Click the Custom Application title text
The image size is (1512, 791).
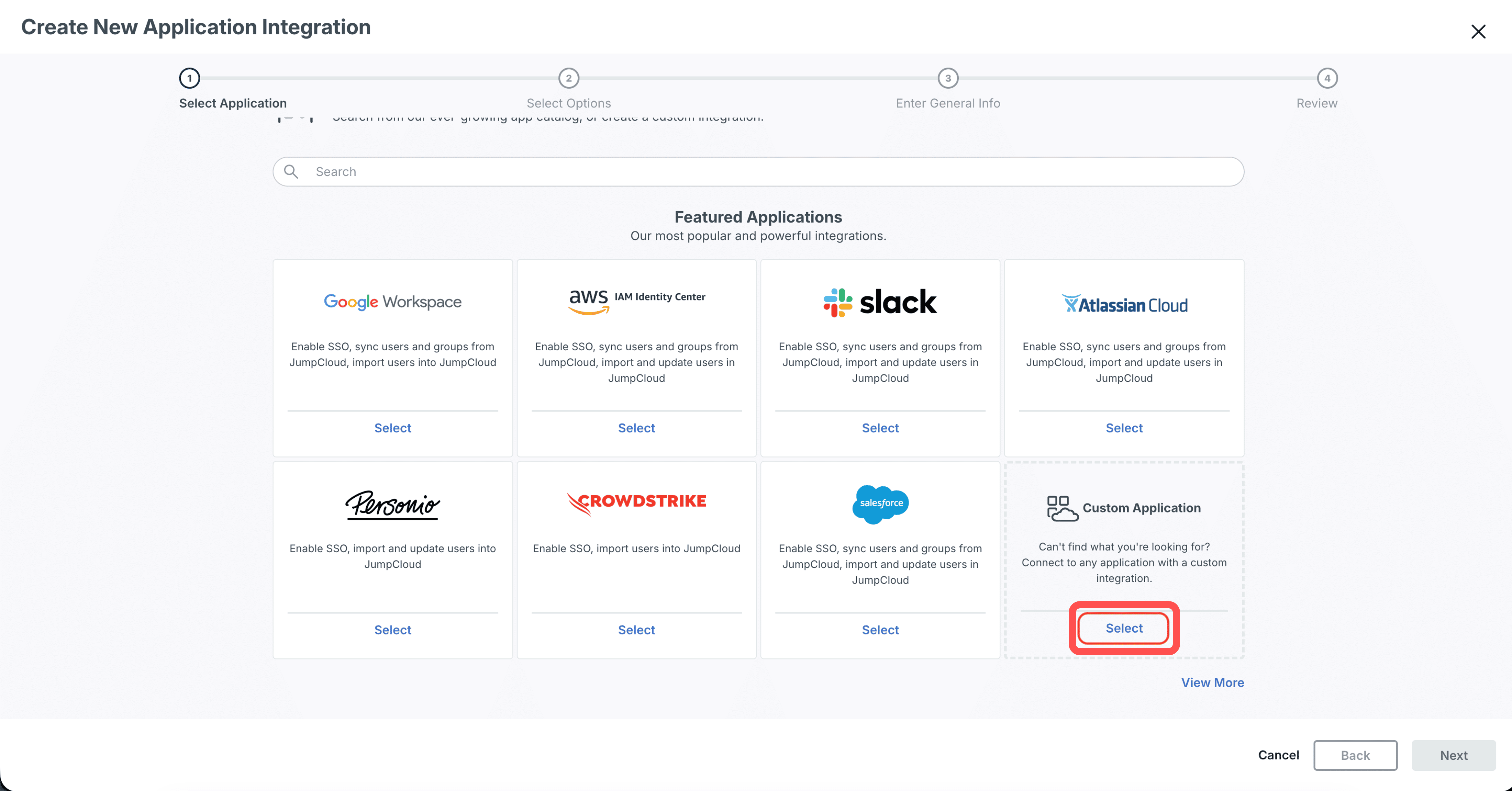tap(1142, 508)
